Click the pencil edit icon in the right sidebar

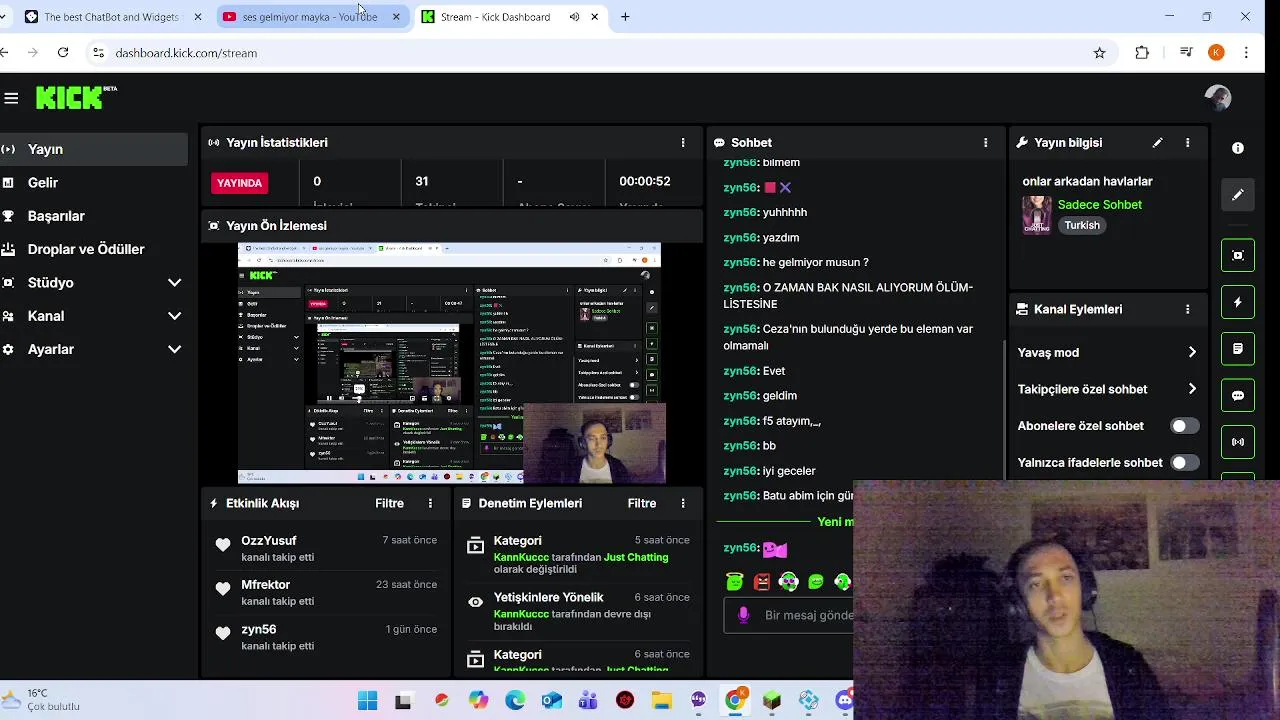[1238, 195]
